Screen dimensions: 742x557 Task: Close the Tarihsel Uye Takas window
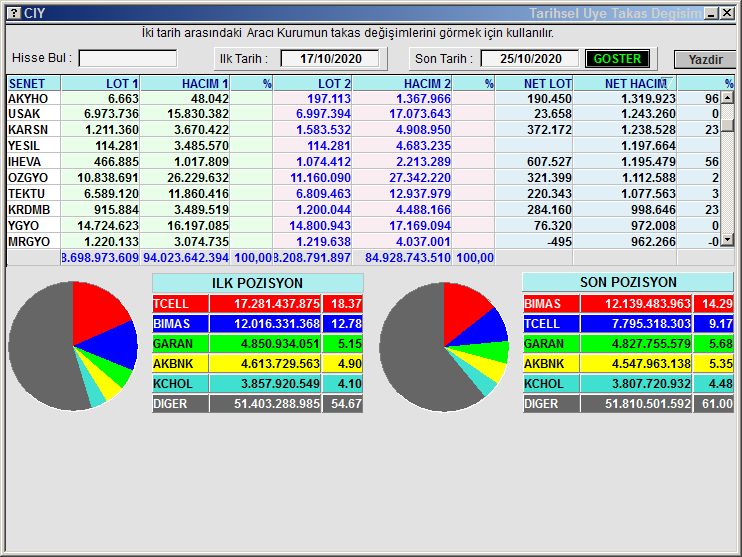coord(726,13)
